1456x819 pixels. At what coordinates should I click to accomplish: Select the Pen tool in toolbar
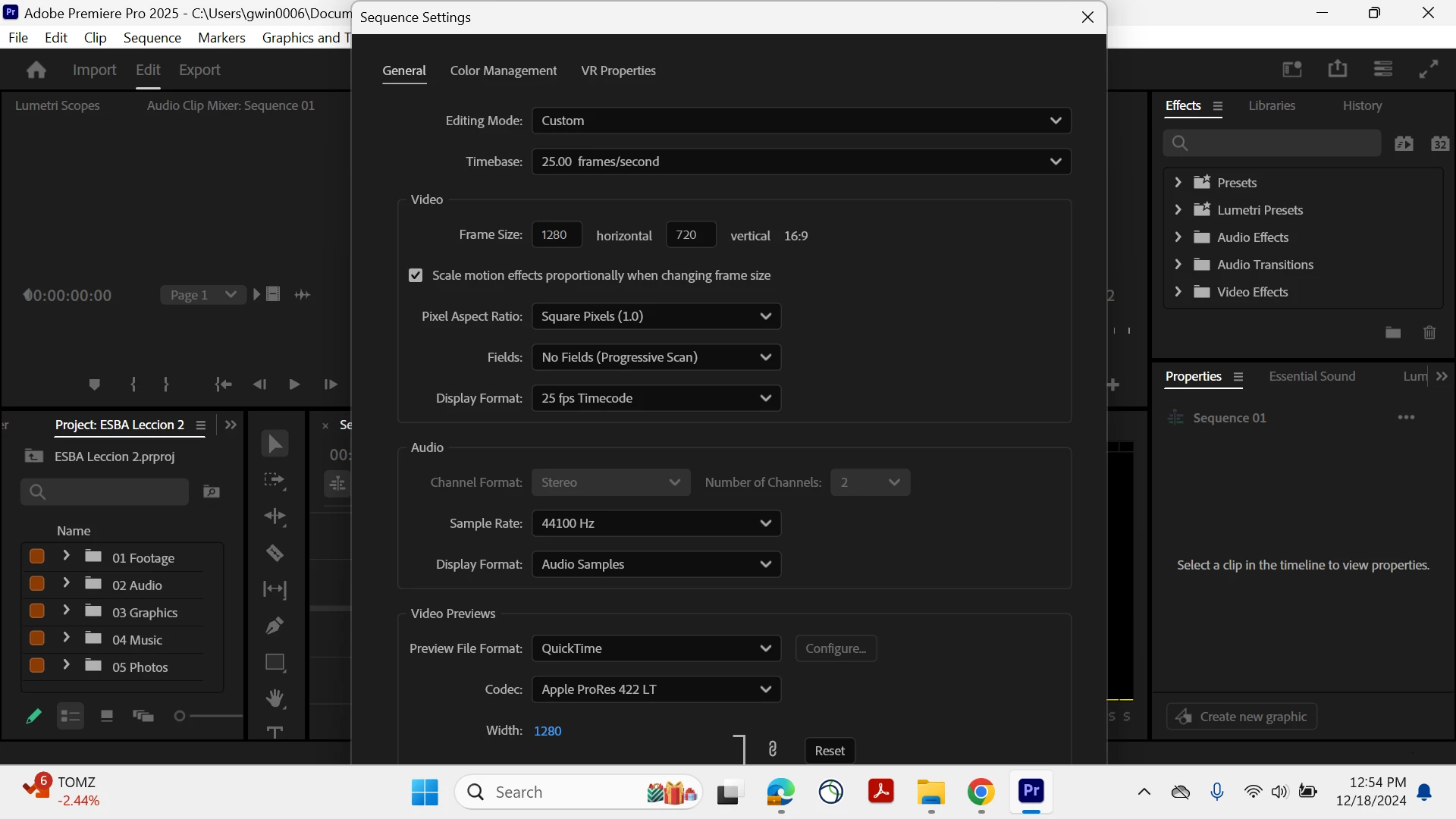[275, 626]
